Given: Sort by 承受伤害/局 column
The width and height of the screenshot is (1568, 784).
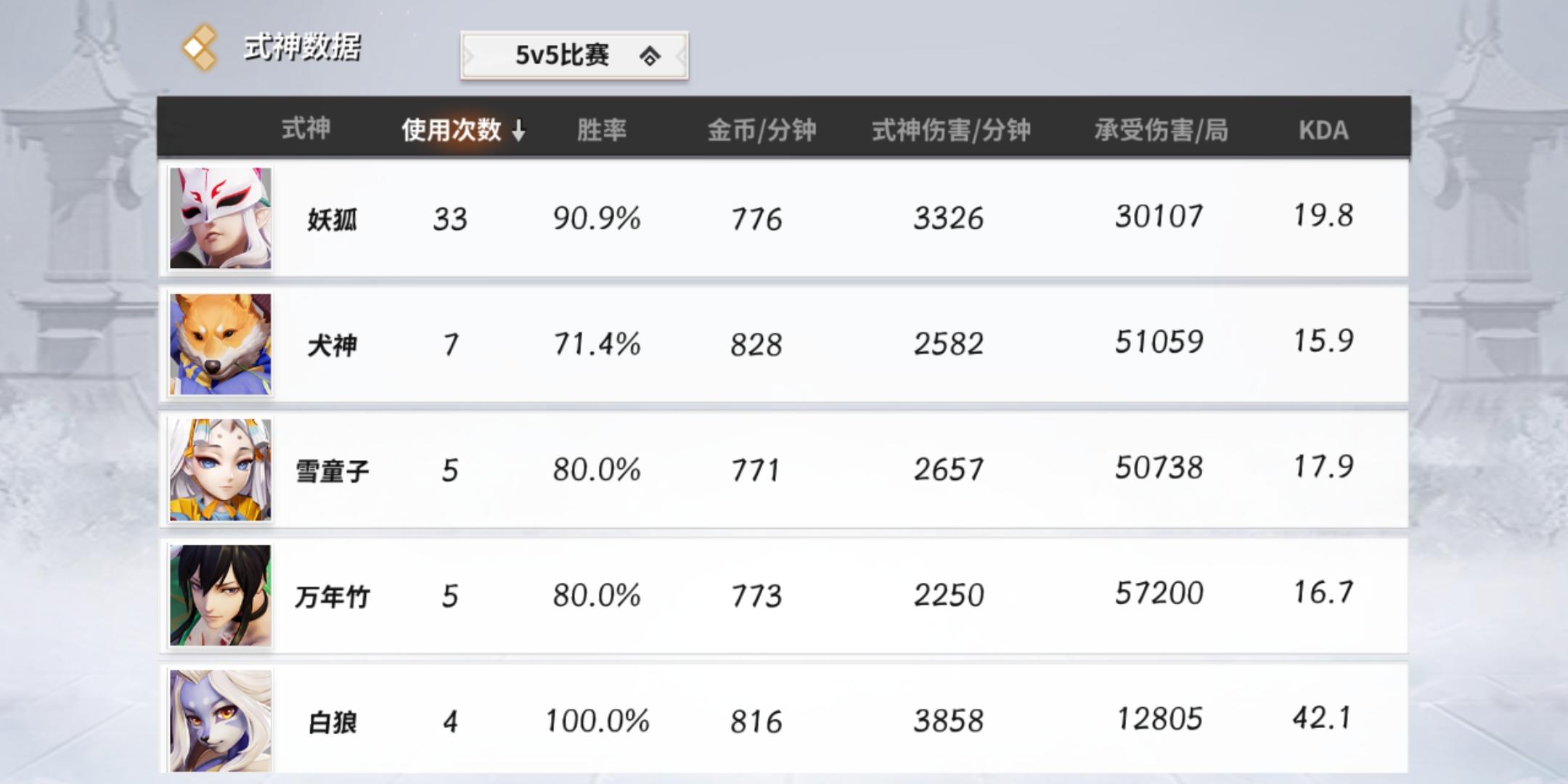Looking at the screenshot, I should click(x=1161, y=131).
